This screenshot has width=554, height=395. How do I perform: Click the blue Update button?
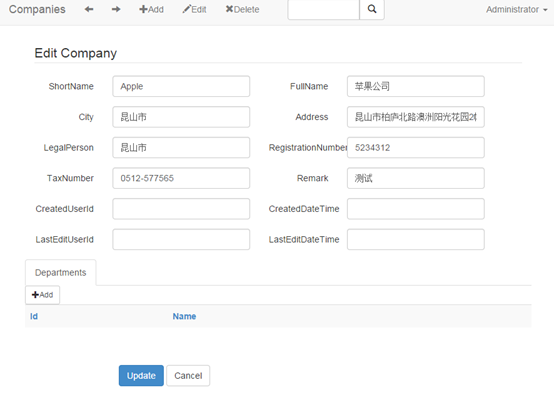[x=141, y=376]
